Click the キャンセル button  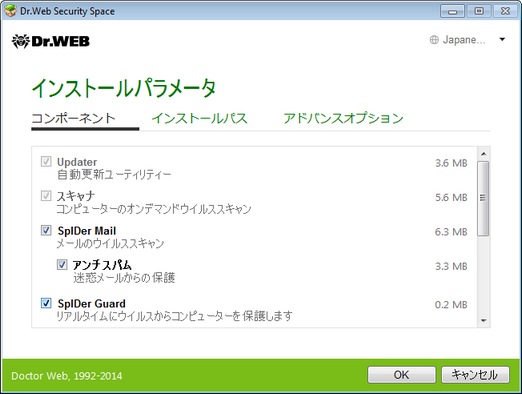[x=475, y=375]
